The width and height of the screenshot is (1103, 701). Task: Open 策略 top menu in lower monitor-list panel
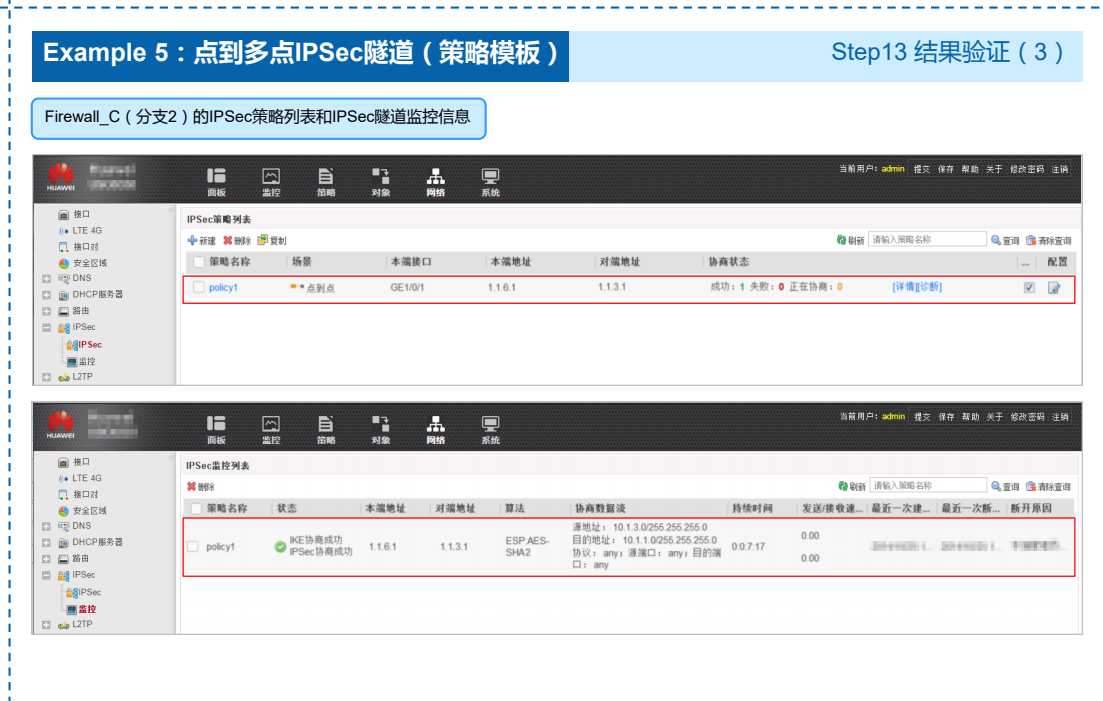tap(326, 430)
